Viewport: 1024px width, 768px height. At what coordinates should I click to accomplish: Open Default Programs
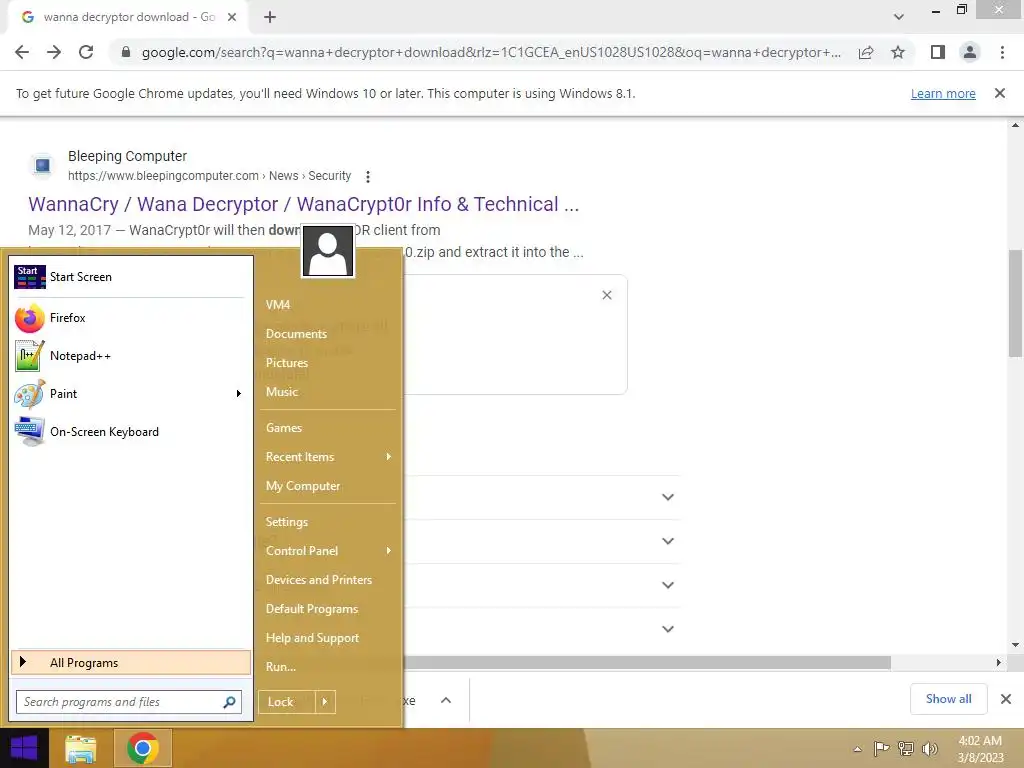[x=312, y=609]
